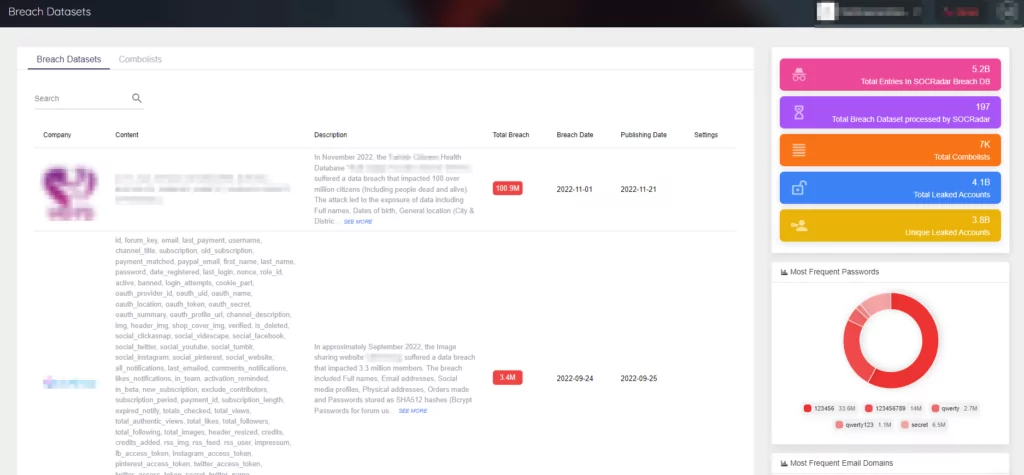Expand SEE MORE in image sharing breach description

coord(413,411)
